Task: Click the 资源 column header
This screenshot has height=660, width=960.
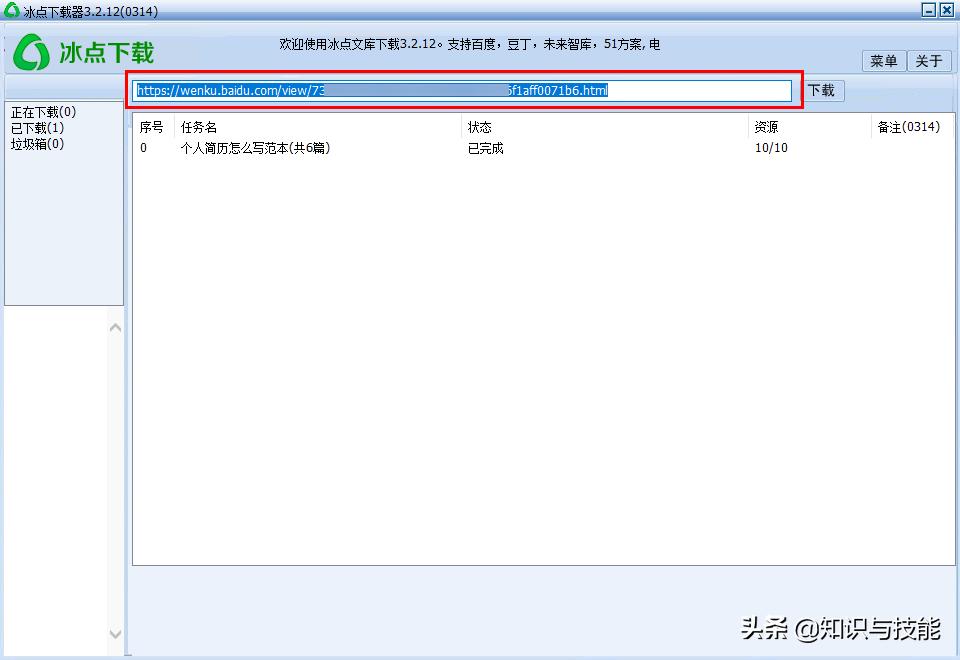Action: pyautogui.click(x=765, y=127)
